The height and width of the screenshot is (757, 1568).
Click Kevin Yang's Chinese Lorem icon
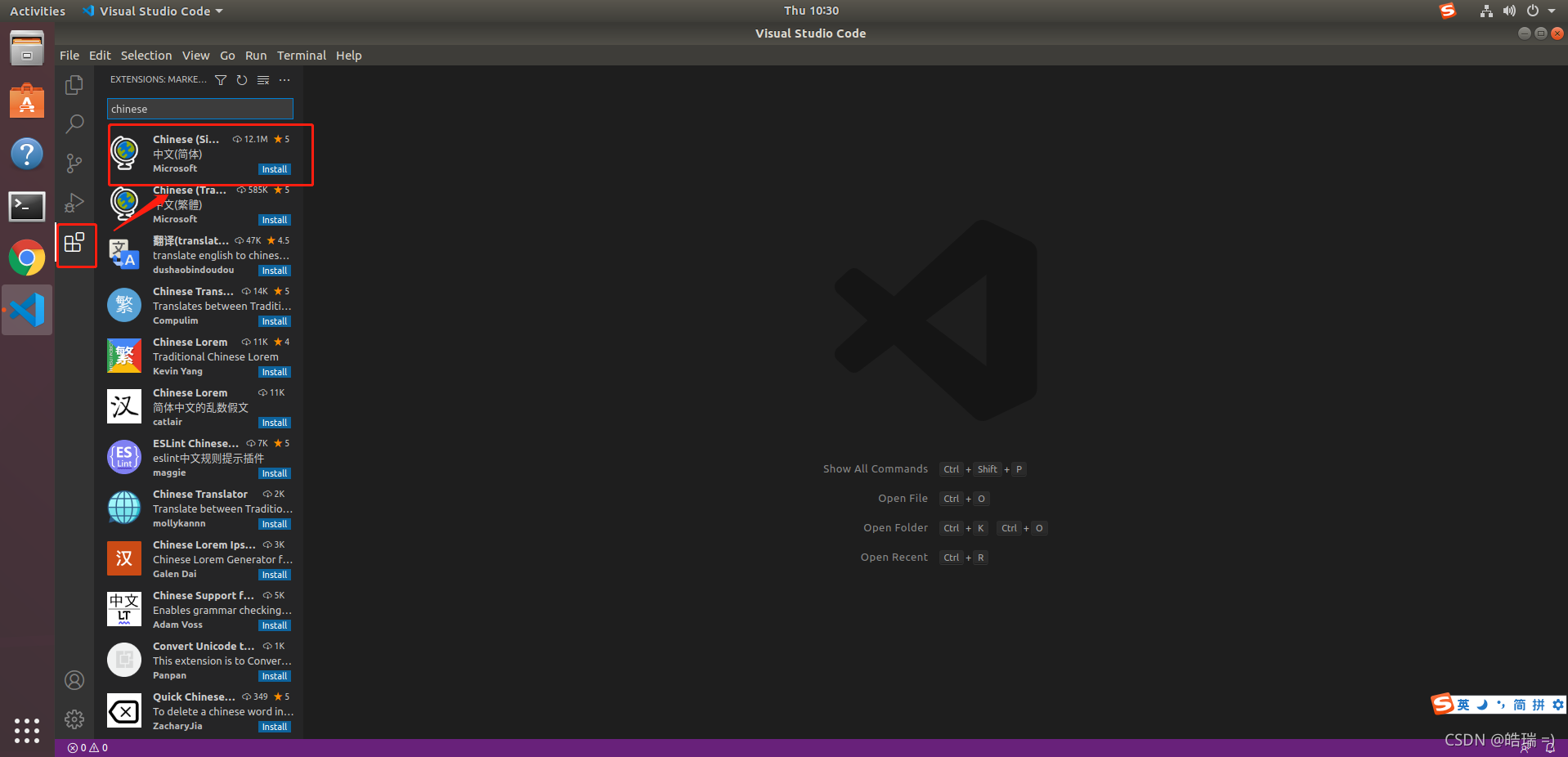124,356
